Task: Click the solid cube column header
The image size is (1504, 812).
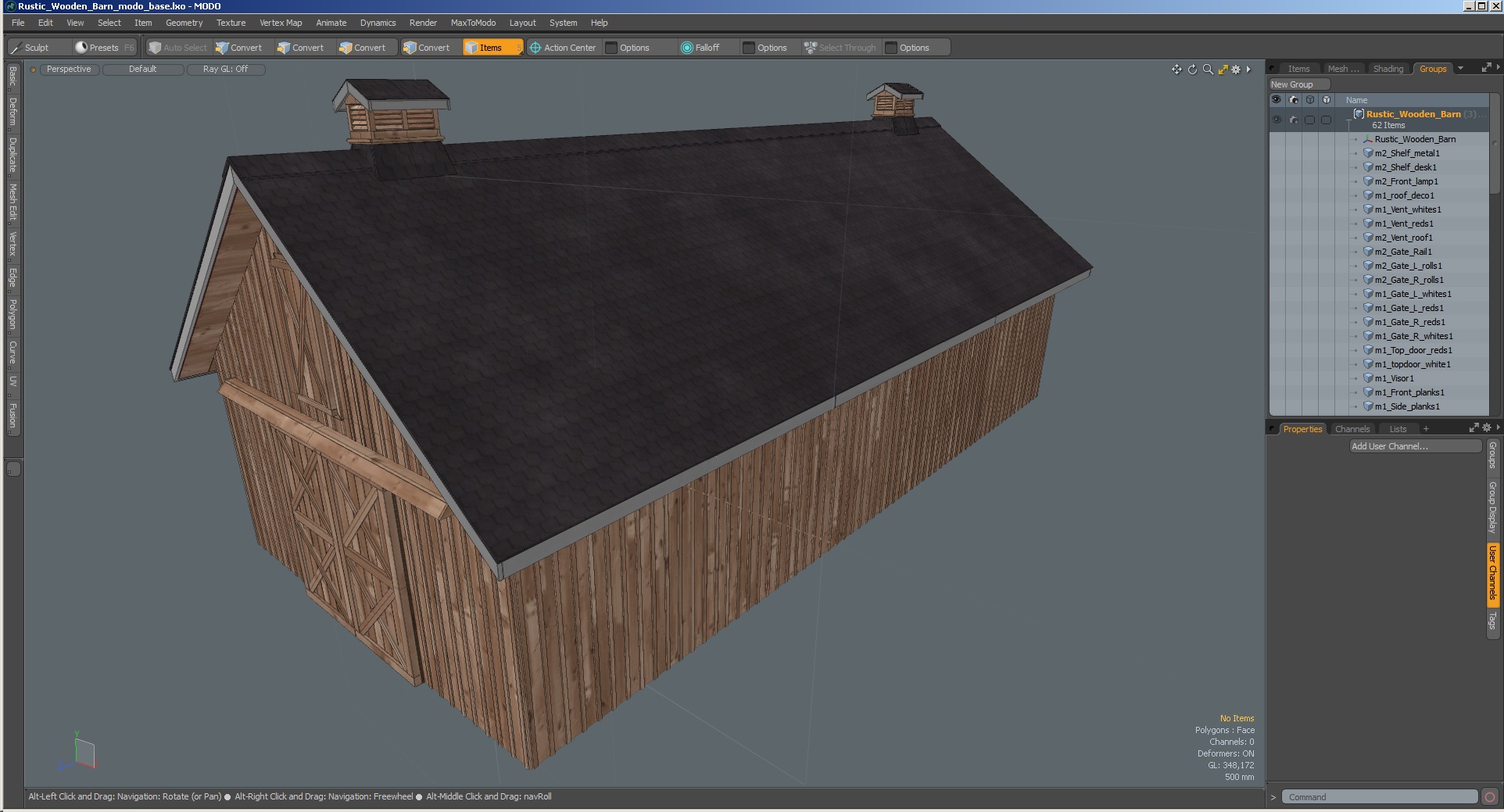Action: pos(1327,100)
